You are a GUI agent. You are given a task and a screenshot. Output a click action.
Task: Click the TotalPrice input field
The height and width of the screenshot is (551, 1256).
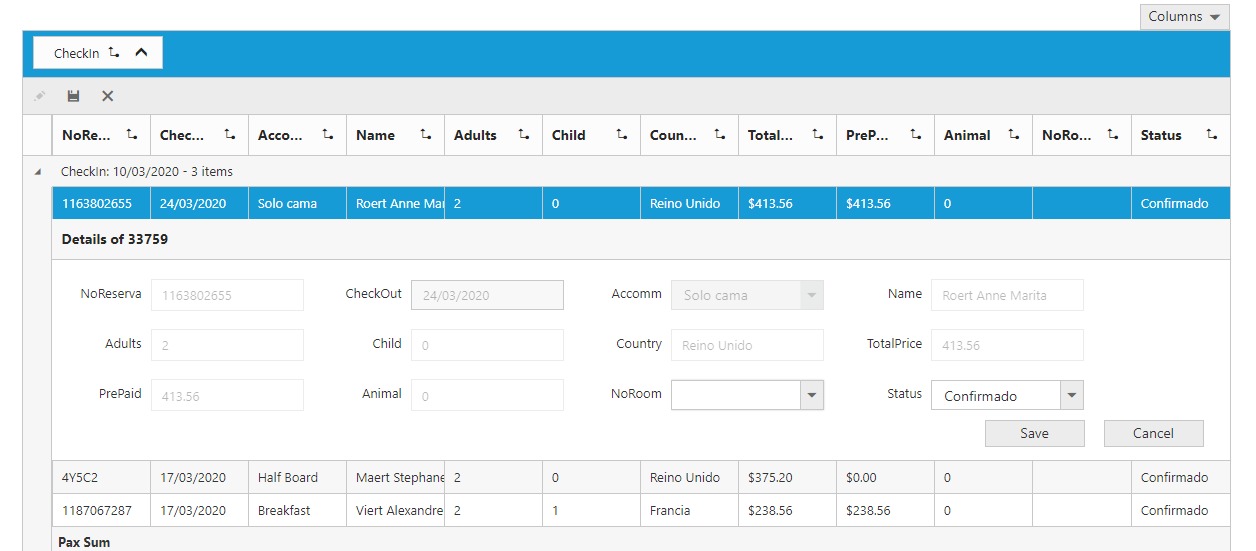1006,345
